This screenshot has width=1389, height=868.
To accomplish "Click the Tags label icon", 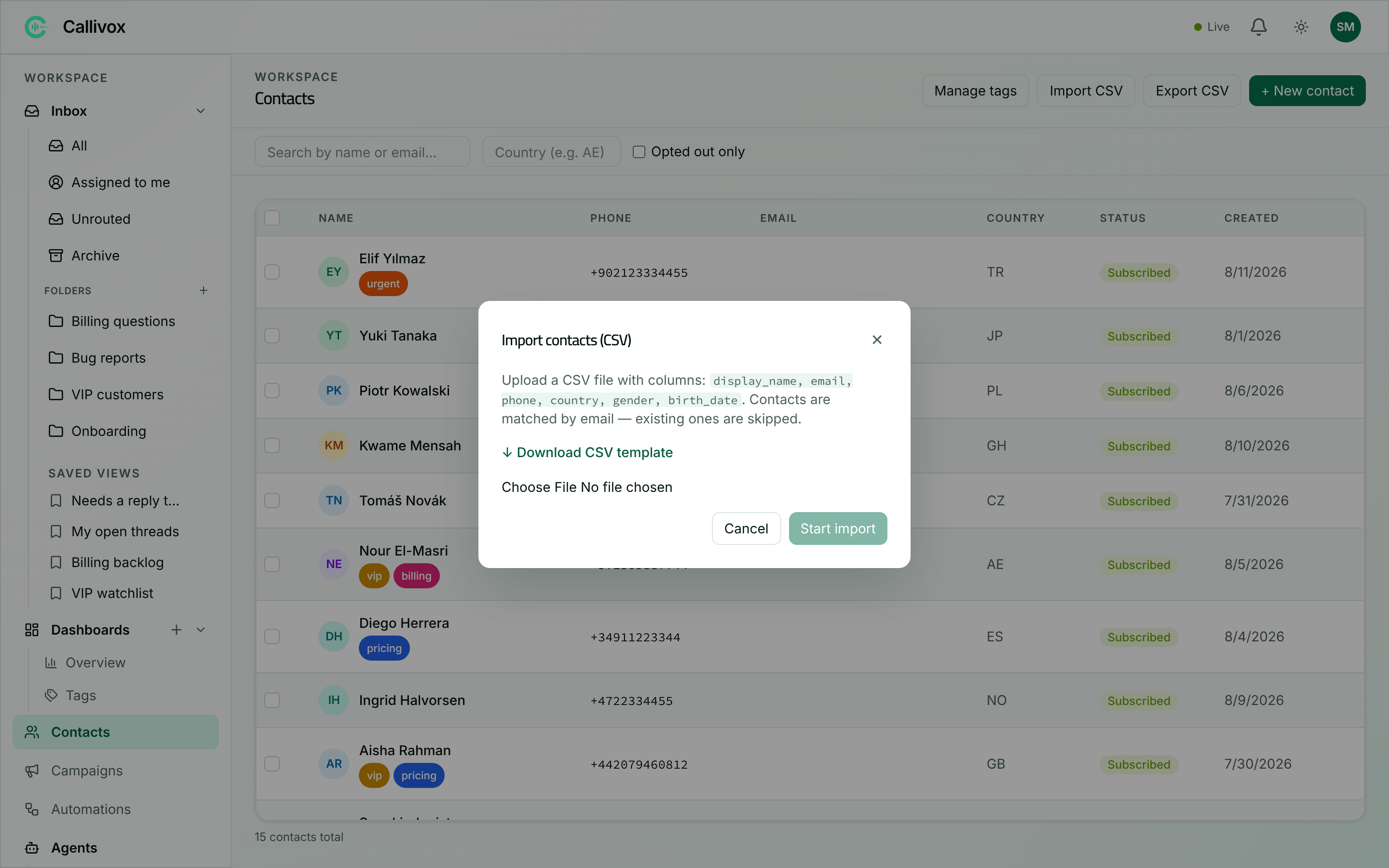I will click(x=51, y=695).
